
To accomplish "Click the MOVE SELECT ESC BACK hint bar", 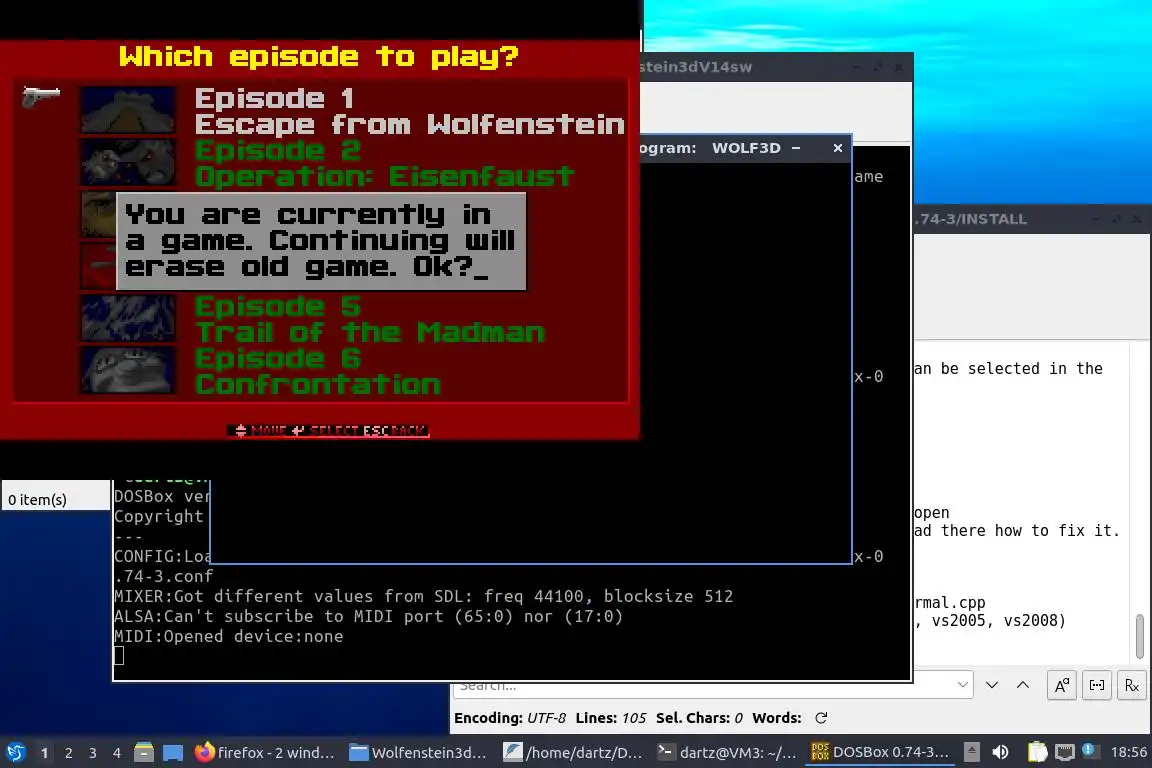I will coord(328,430).
